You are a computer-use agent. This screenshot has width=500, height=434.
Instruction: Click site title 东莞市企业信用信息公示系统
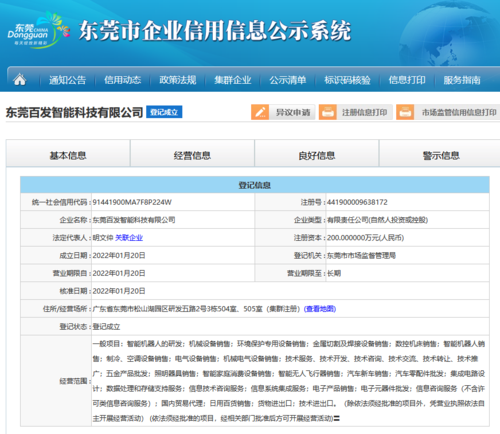[x=215, y=31]
